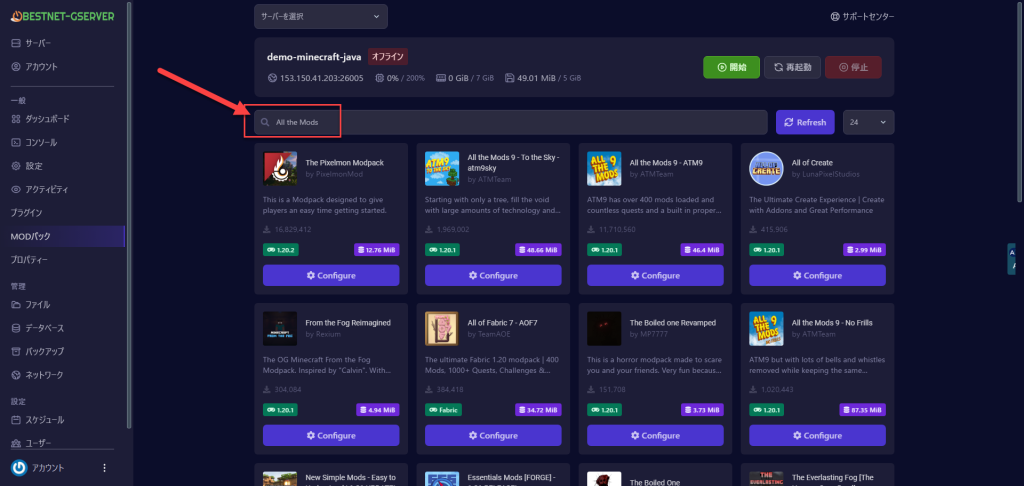Click the From the Fog Reimagined thumbnail
The width and height of the screenshot is (1024, 486).
coord(280,329)
